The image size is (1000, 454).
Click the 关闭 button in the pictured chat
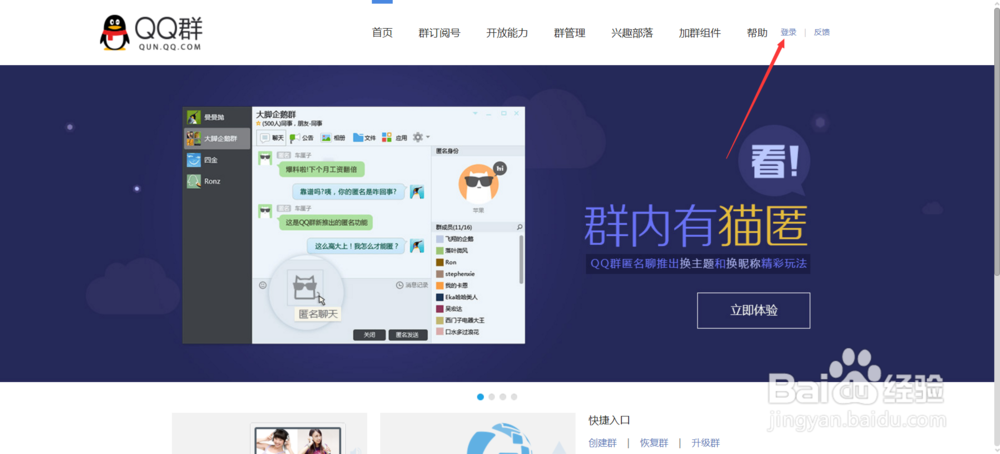369,335
